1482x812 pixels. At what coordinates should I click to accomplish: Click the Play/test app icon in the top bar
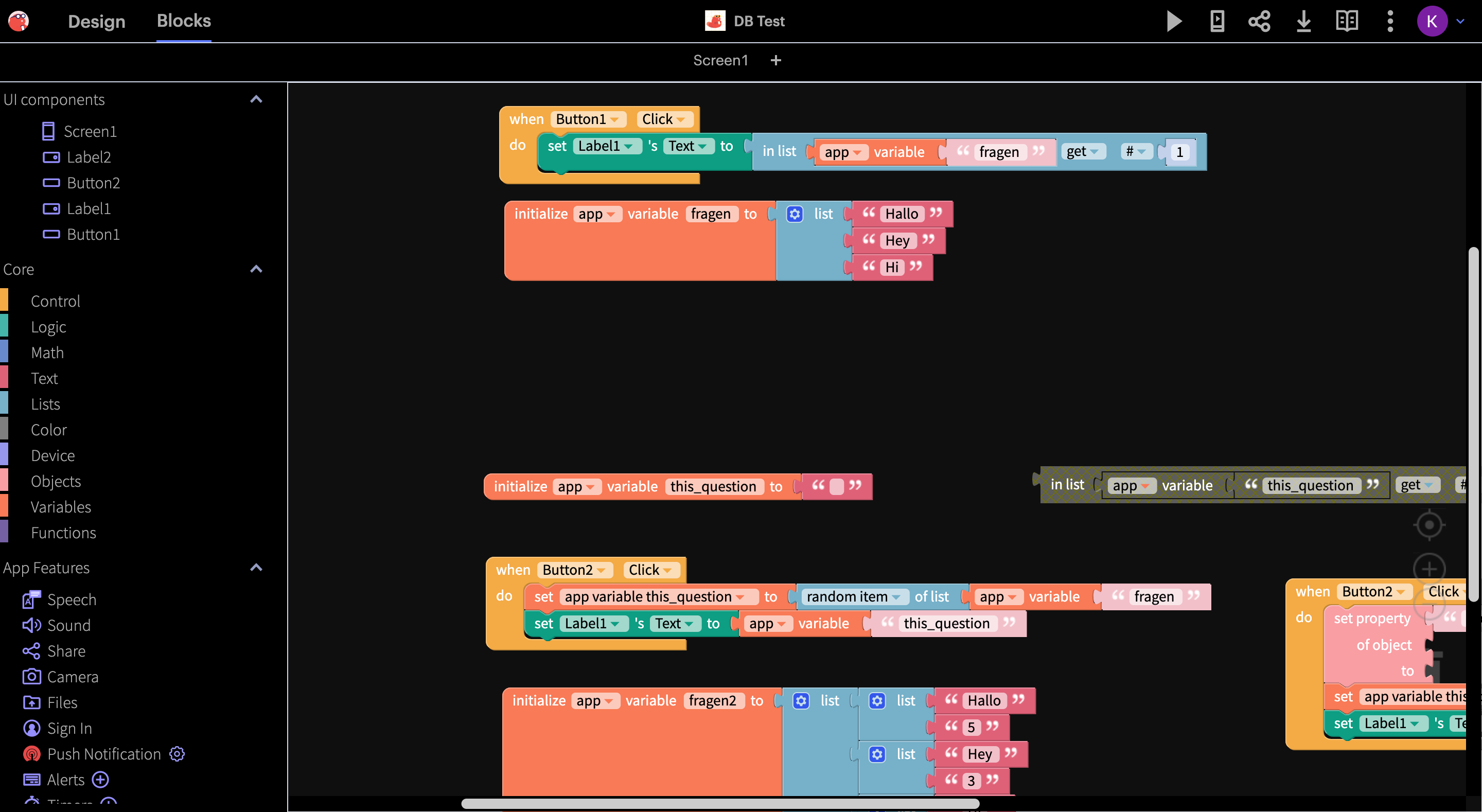click(1173, 21)
